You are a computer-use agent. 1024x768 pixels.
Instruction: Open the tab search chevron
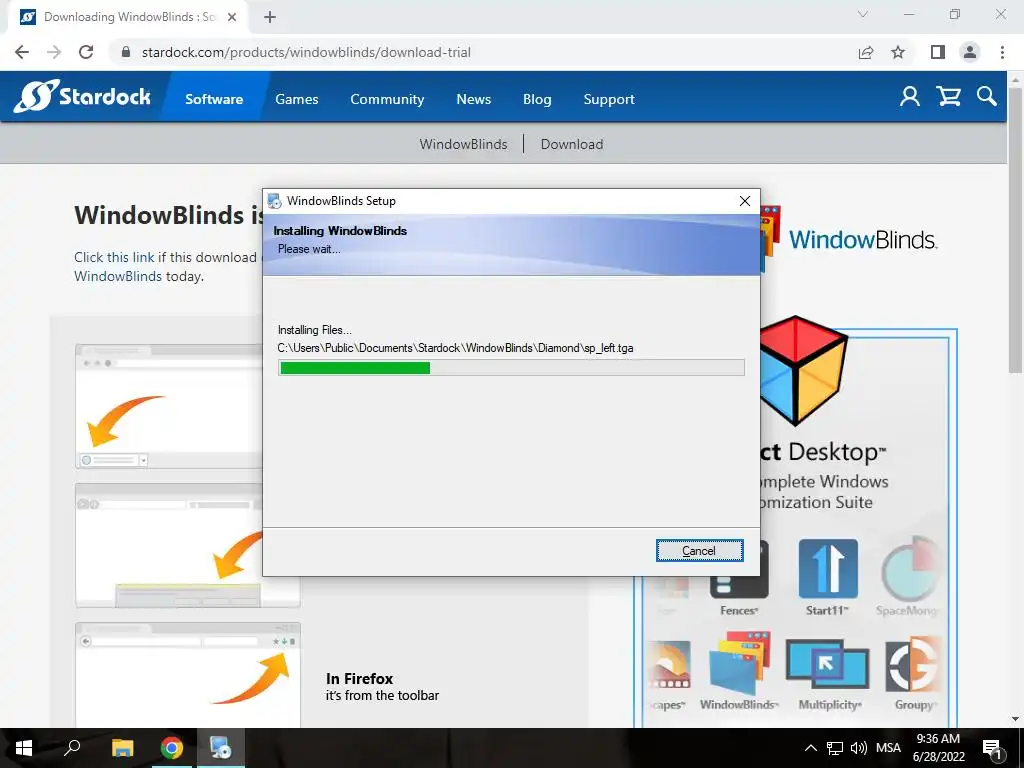click(x=863, y=14)
